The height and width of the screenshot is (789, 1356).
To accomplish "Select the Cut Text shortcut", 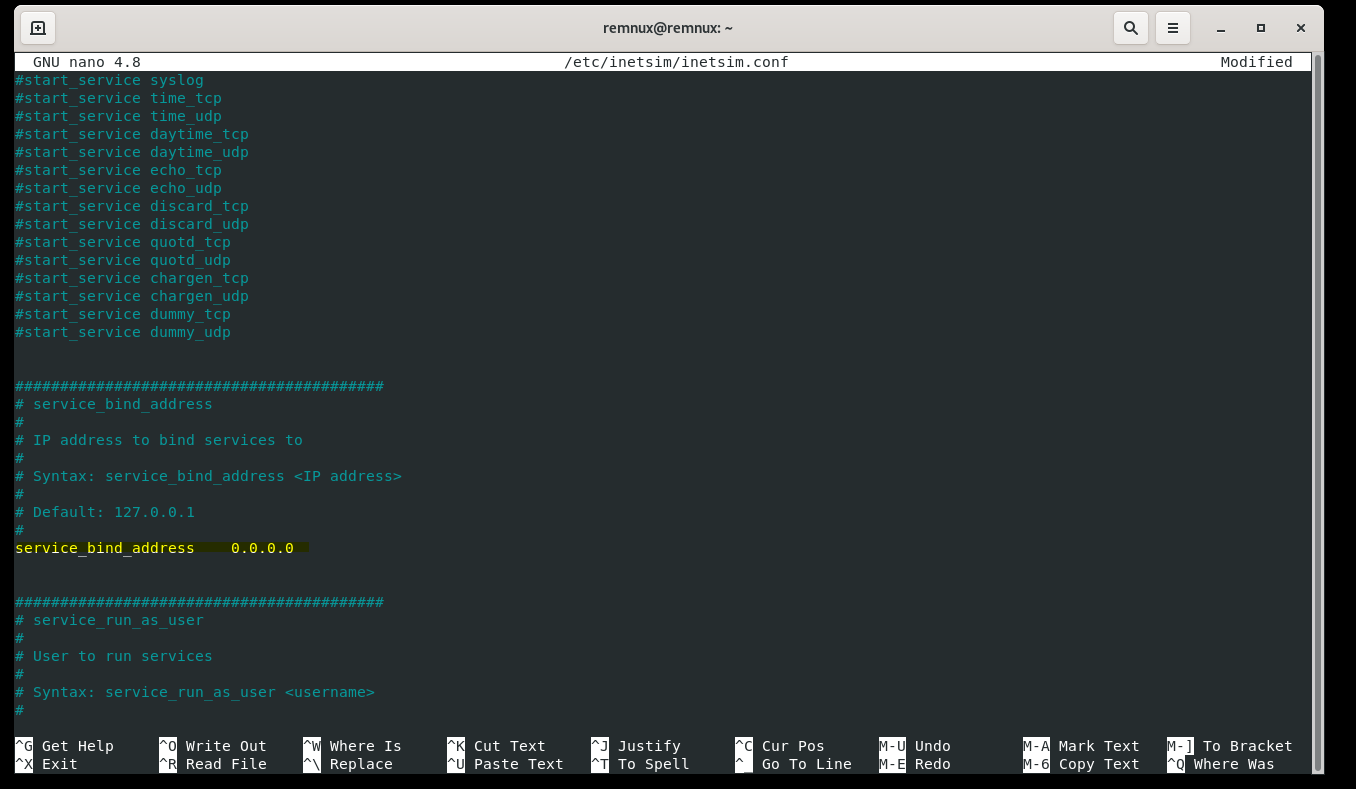I will point(507,745).
